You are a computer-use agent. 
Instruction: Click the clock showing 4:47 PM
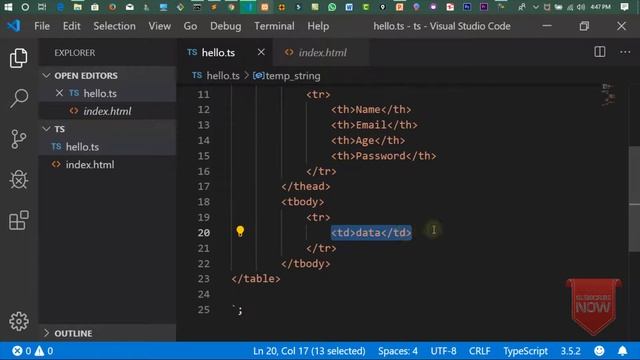click(600, 7)
